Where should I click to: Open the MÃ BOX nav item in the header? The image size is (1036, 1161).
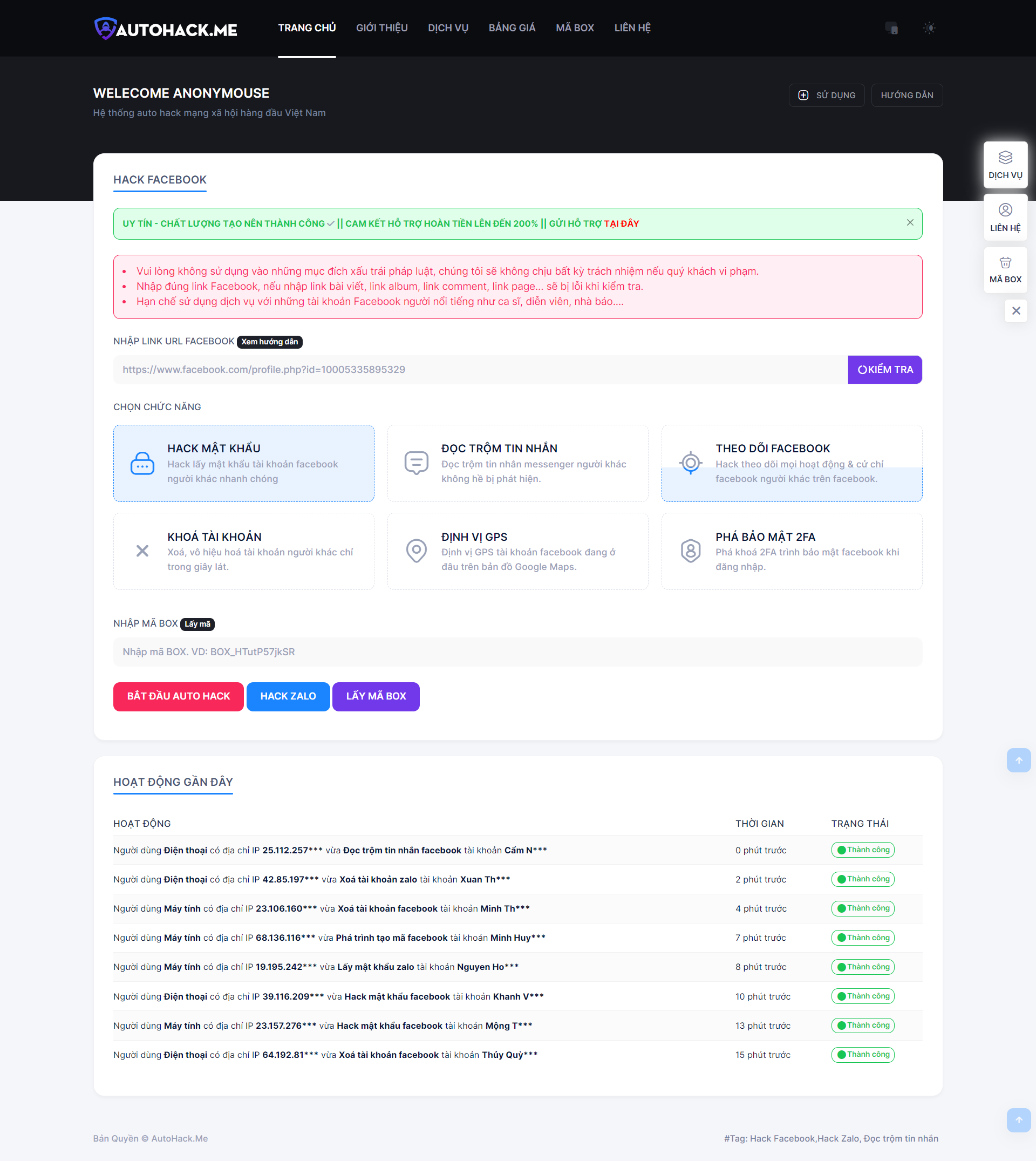click(x=574, y=28)
